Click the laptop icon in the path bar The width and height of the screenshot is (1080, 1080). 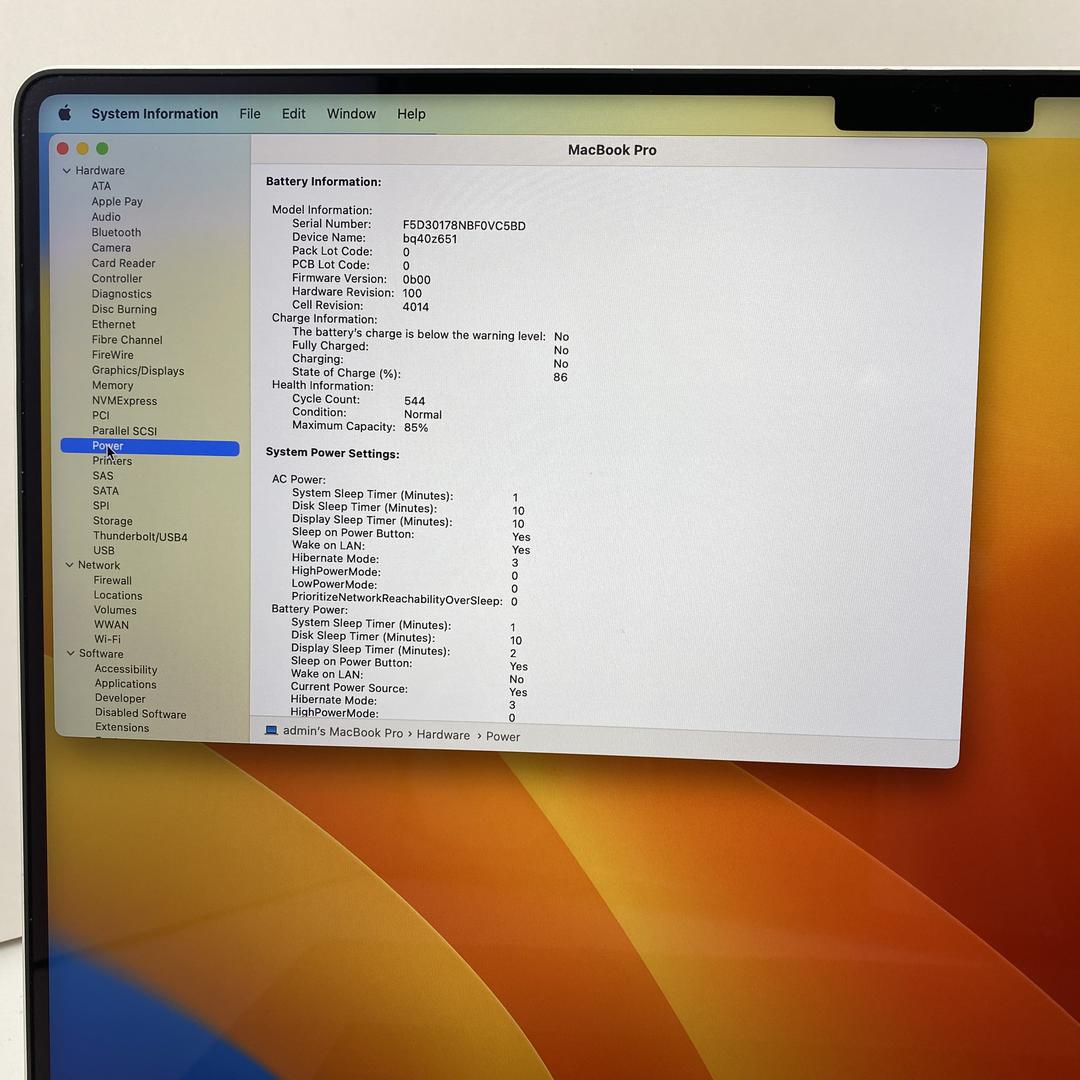tap(271, 730)
